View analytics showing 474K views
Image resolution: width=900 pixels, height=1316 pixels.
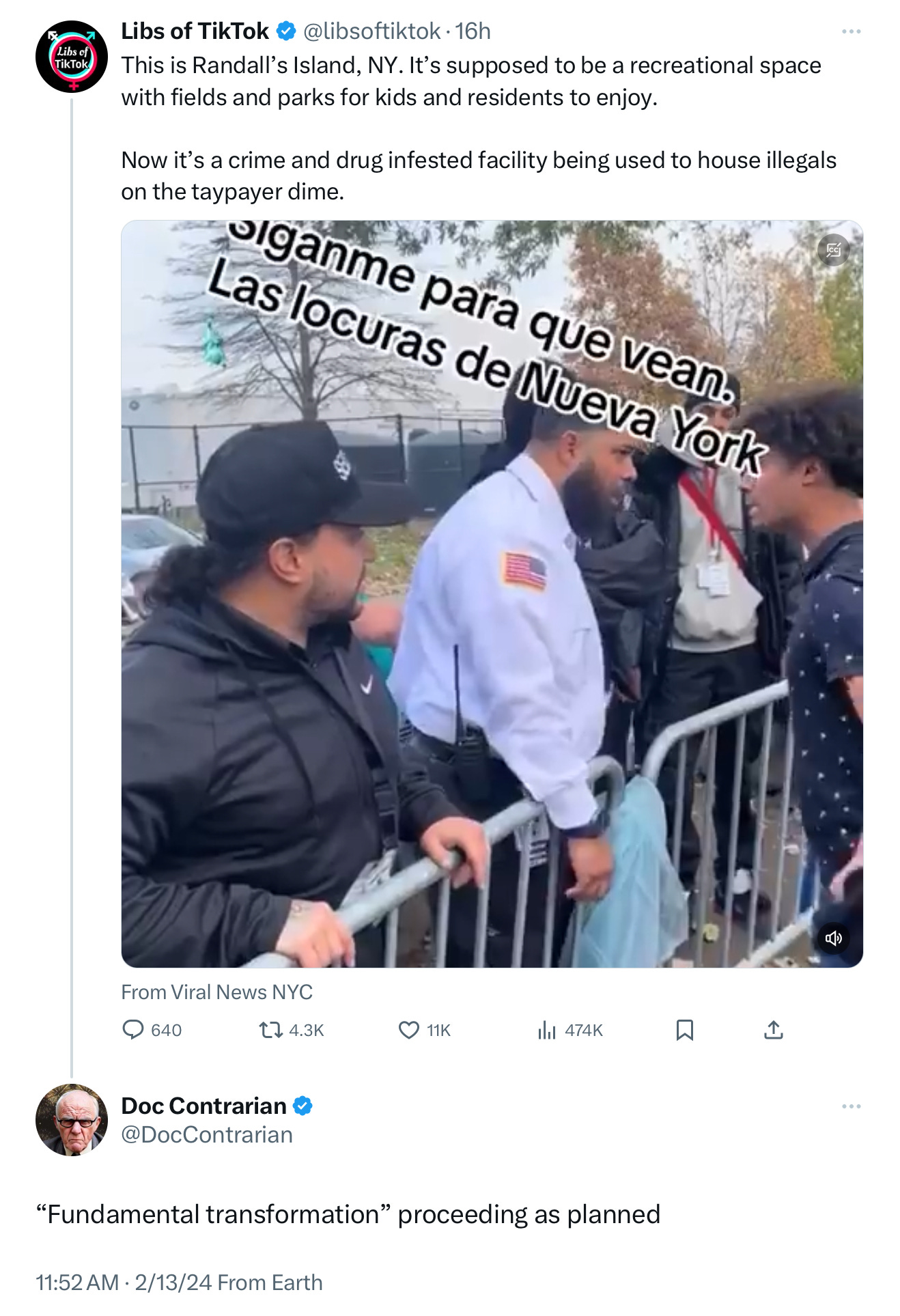[546, 1029]
